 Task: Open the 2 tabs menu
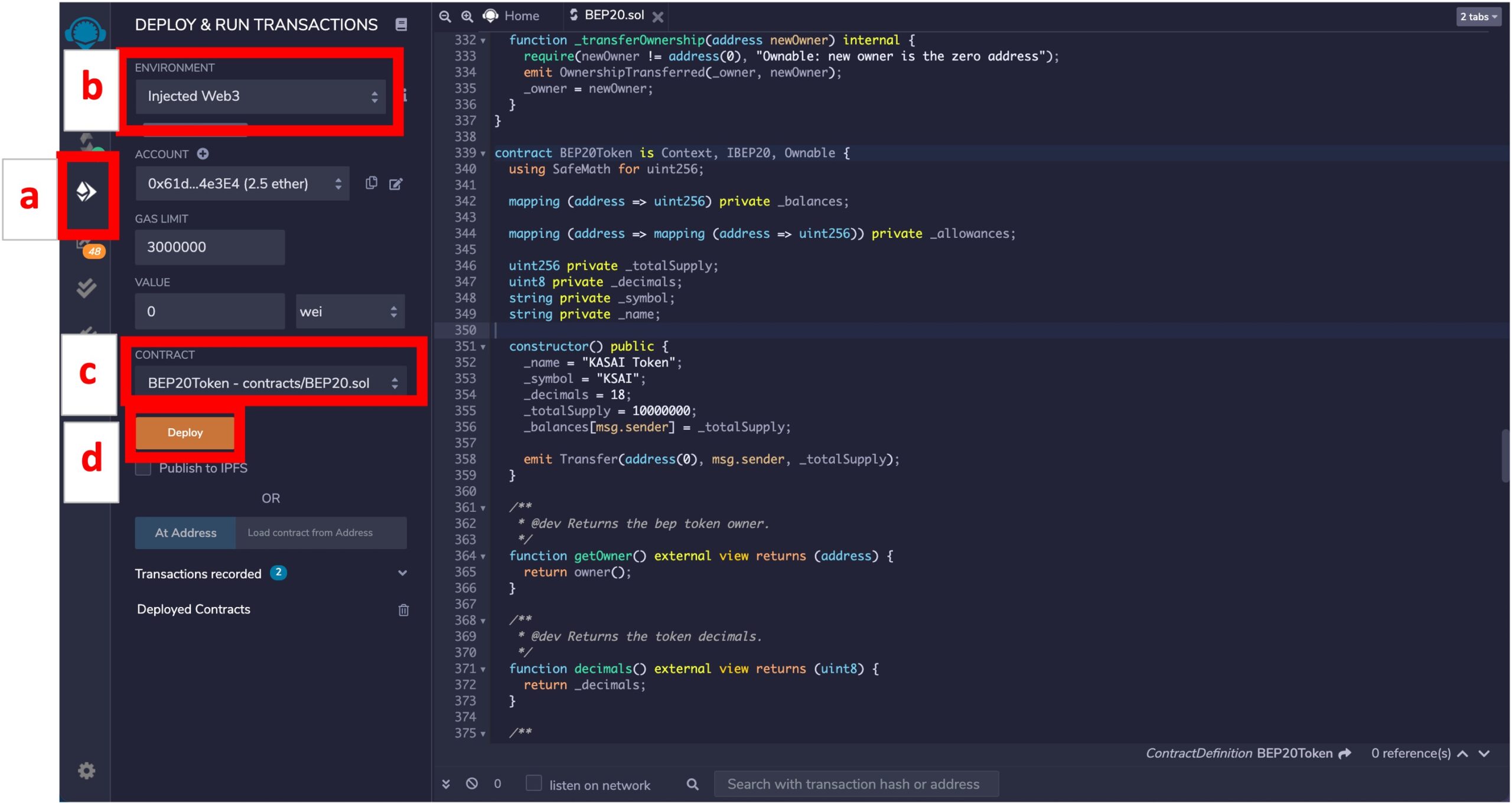click(x=1478, y=17)
